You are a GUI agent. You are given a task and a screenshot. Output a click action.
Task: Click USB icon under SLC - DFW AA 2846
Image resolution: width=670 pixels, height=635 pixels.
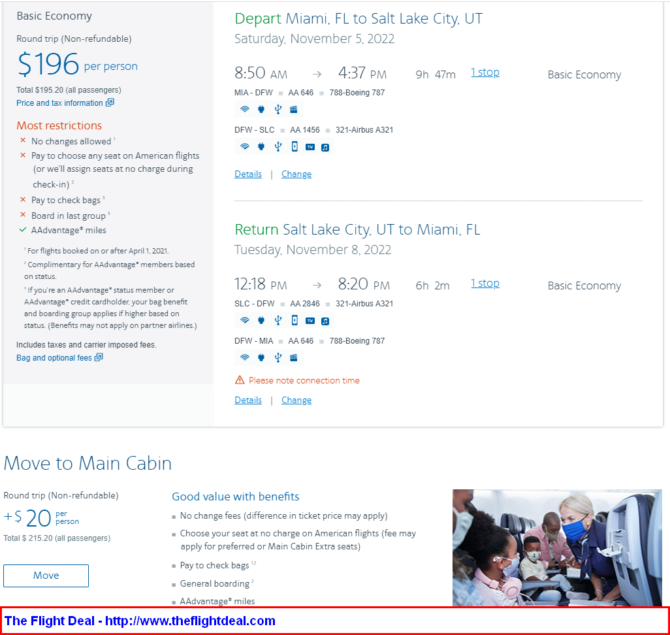278,320
